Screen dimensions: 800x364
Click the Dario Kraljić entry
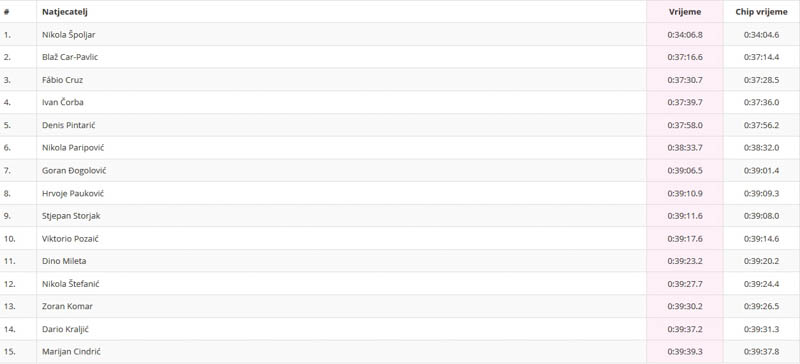(x=65, y=329)
